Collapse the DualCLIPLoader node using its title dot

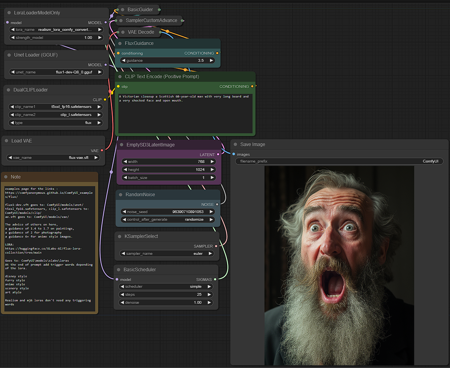9,90
